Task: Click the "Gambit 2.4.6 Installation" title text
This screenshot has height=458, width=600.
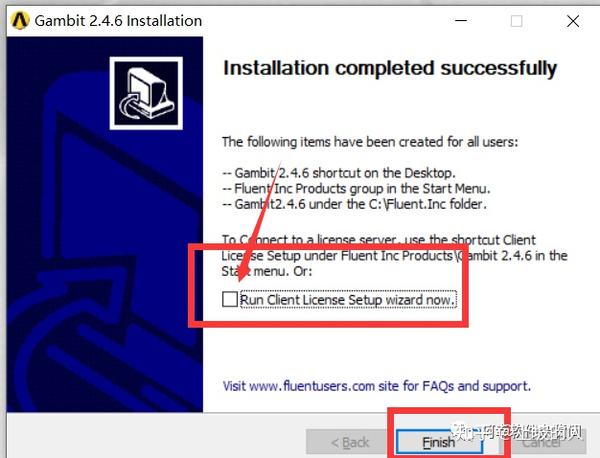Action: click(118, 21)
